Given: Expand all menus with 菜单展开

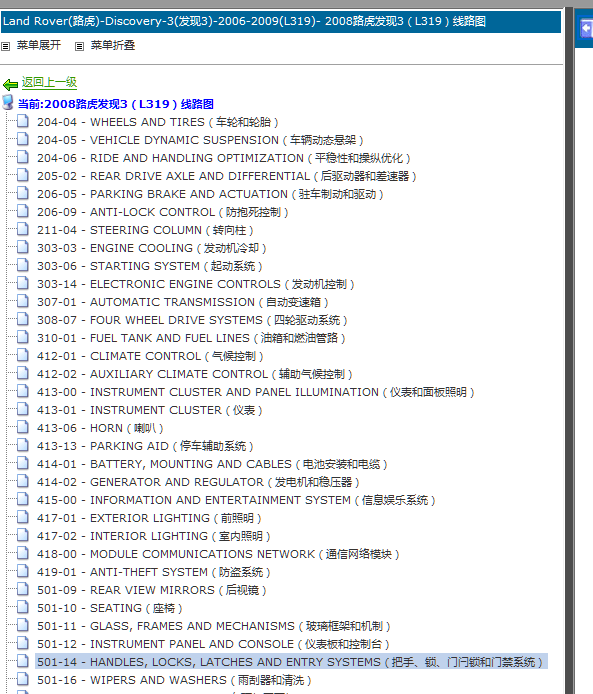Looking at the screenshot, I should click(39, 45).
